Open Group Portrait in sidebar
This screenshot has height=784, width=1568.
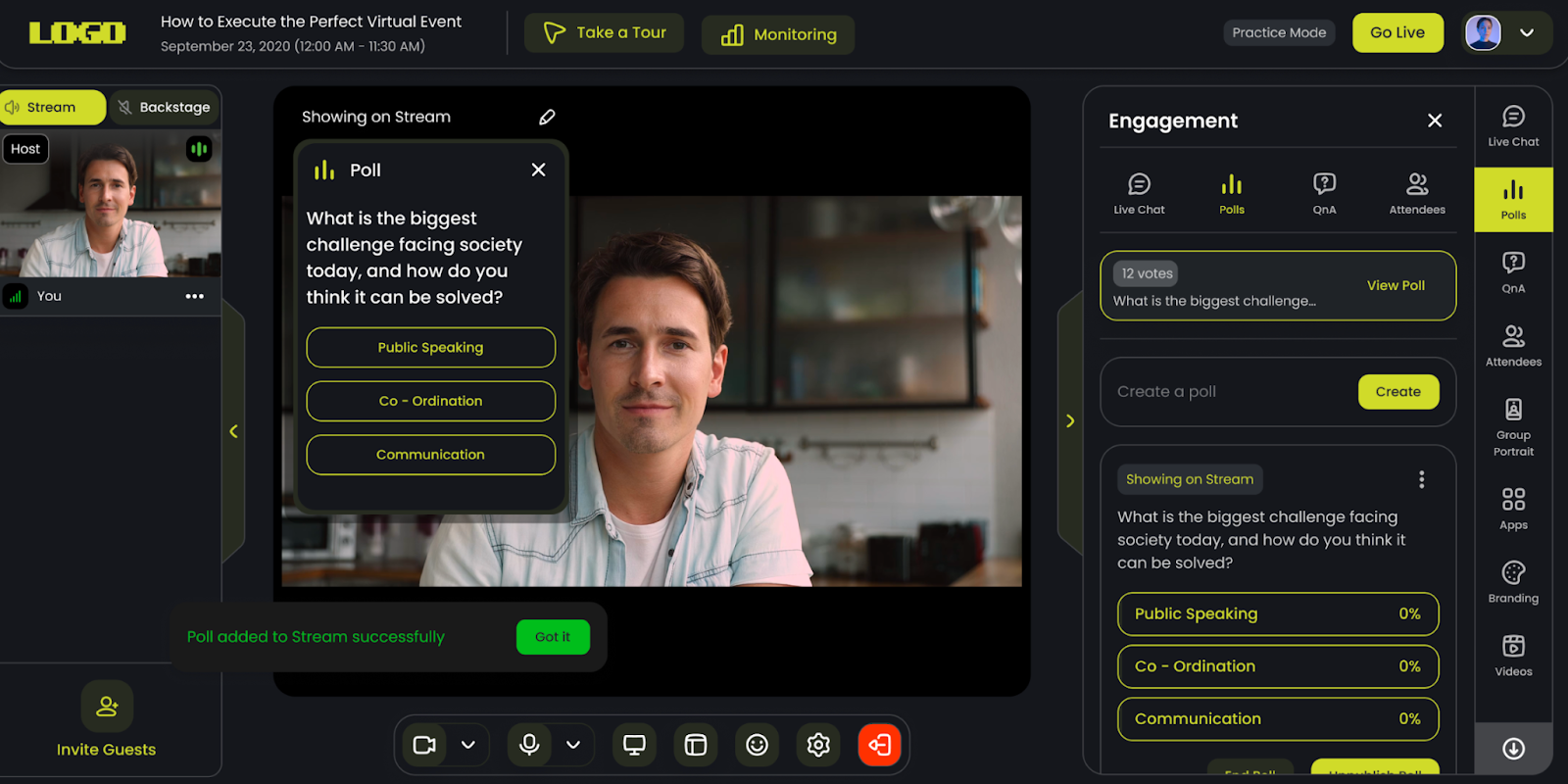pos(1513,427)
